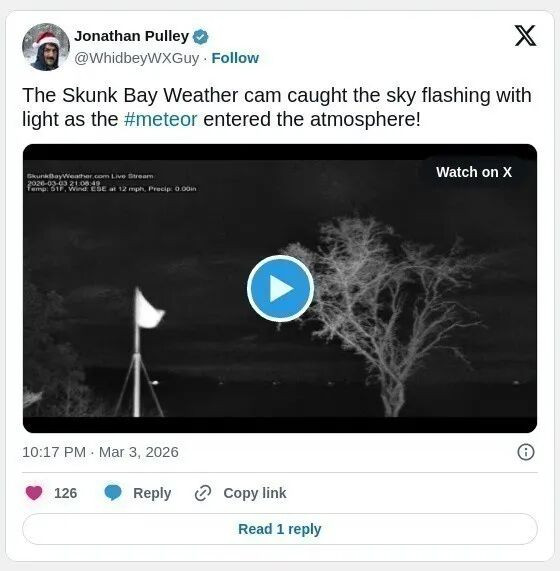
Task: Open the #meteor hashtag
Action: click(161, 119)
